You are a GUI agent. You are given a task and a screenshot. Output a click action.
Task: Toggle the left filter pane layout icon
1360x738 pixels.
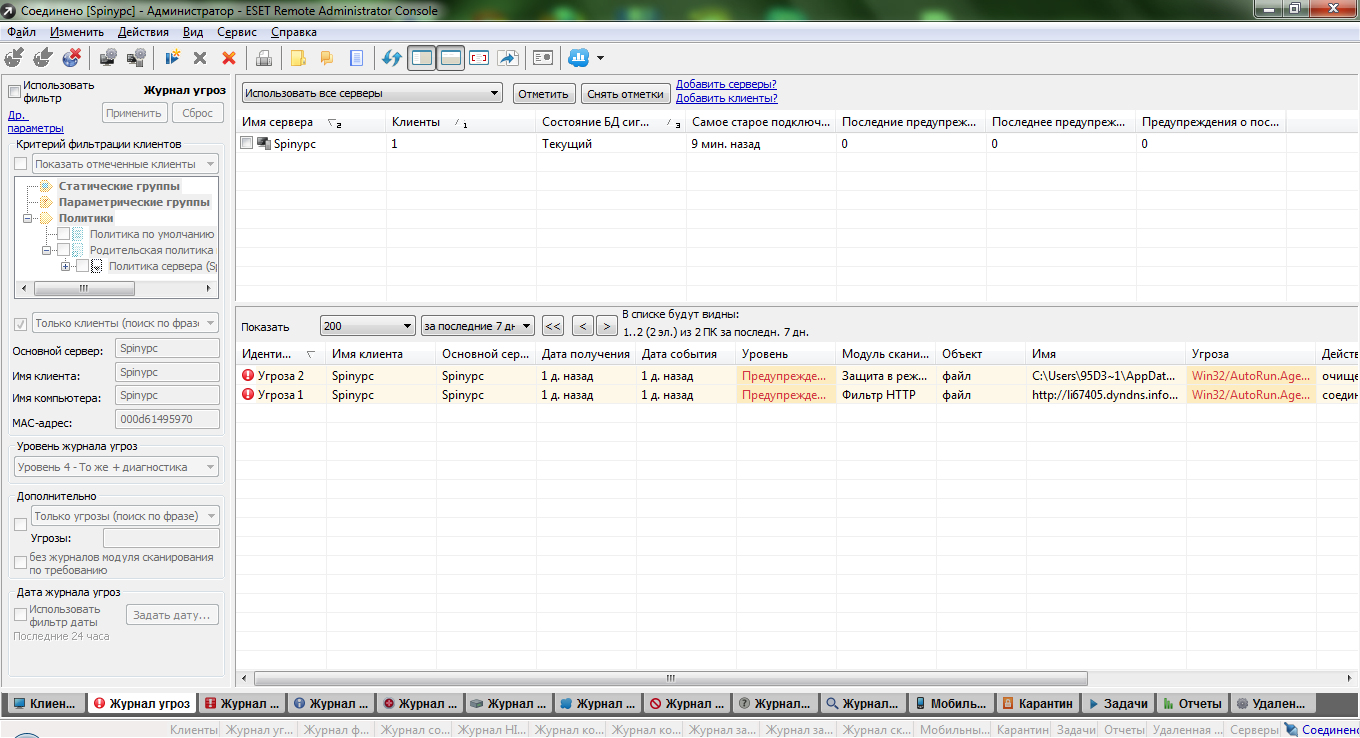point(422,58)
